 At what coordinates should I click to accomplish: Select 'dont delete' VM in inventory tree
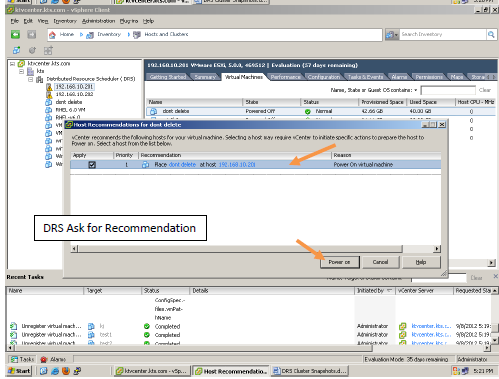(69, 102)
